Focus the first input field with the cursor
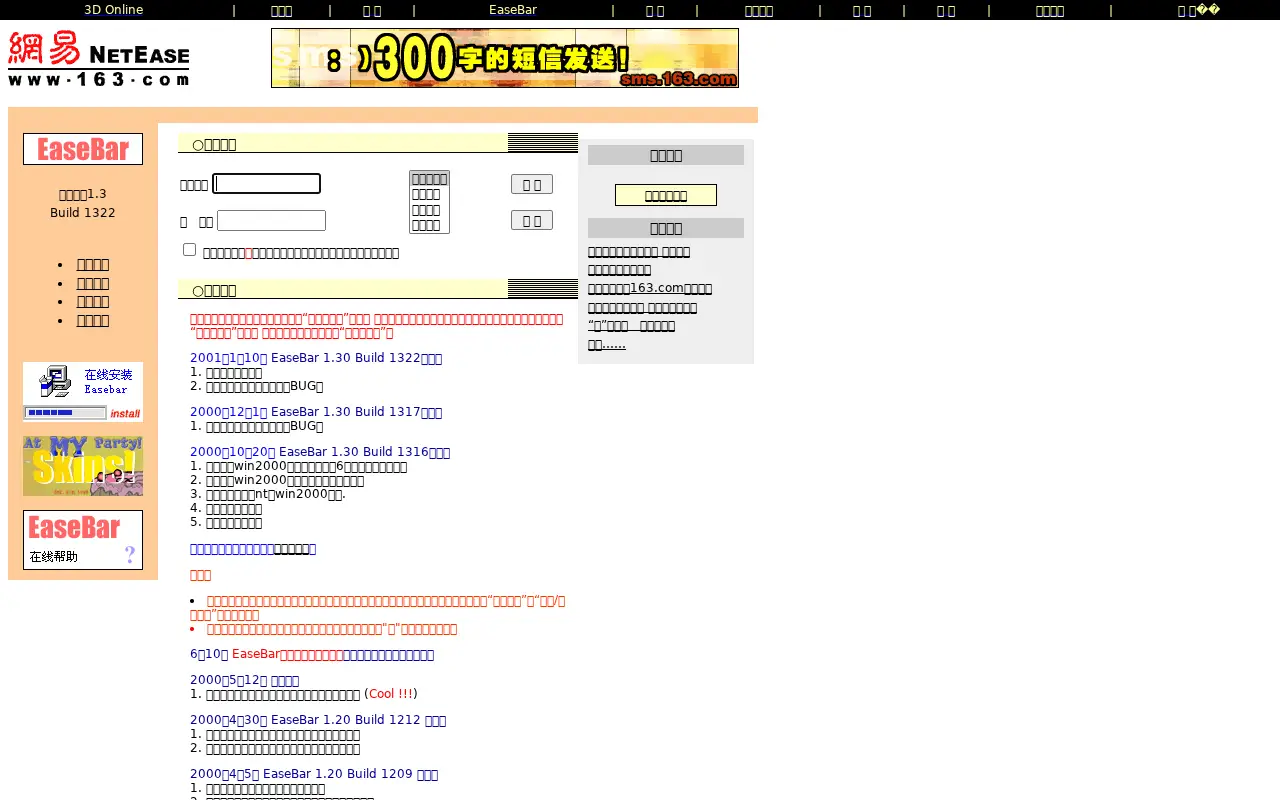This screenshot has height=800, width=1280. point(267,184)
